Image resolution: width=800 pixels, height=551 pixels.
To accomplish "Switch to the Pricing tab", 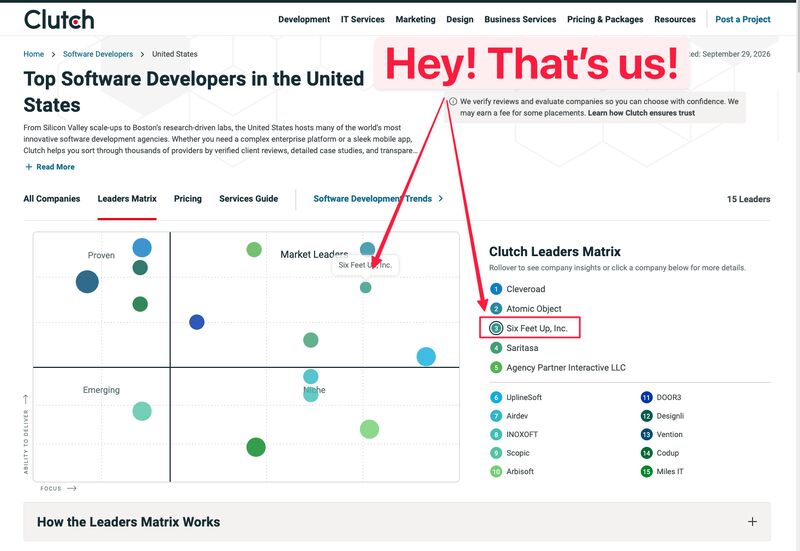I will click(x=188, y=199).
